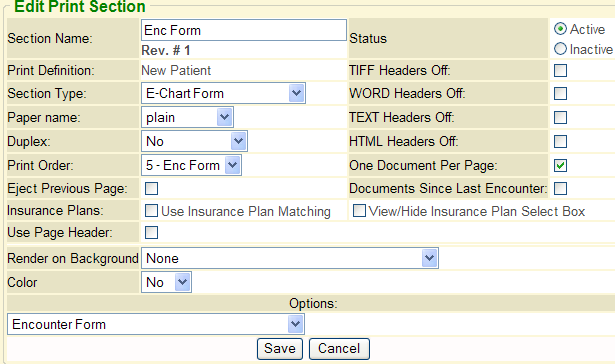Toggle View/Hide Insurance Plan Select Box

[x=359, y=211]
